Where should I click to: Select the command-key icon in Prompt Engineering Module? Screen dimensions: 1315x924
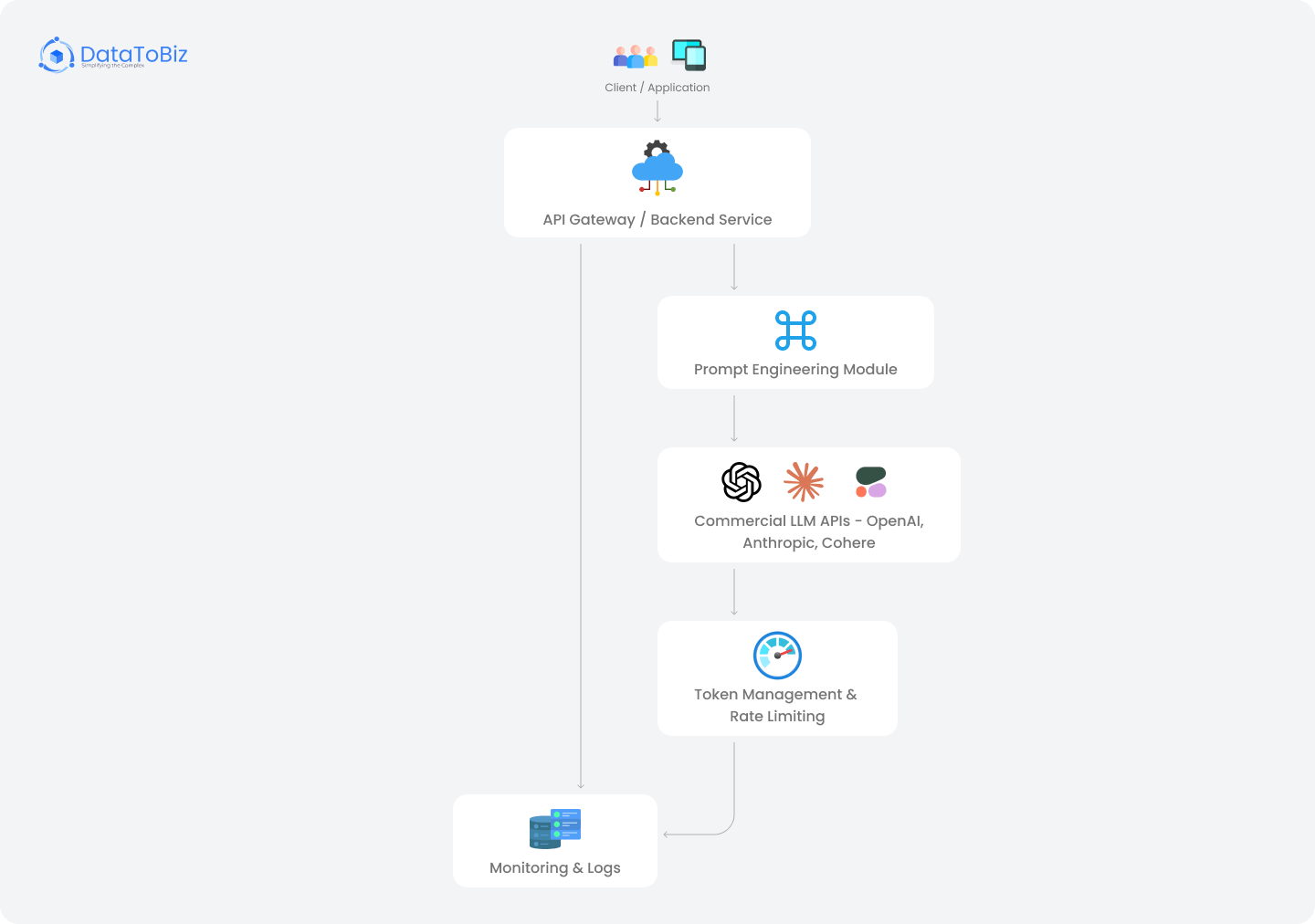point(794,331)
